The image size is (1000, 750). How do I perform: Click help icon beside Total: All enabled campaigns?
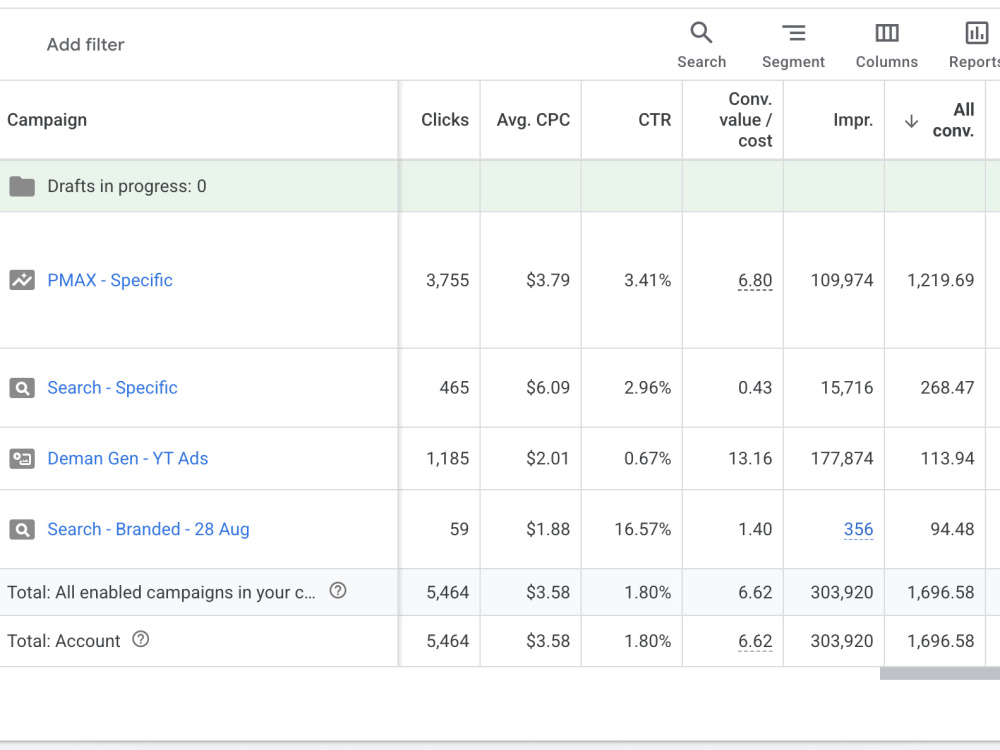[x=338, y=591]
